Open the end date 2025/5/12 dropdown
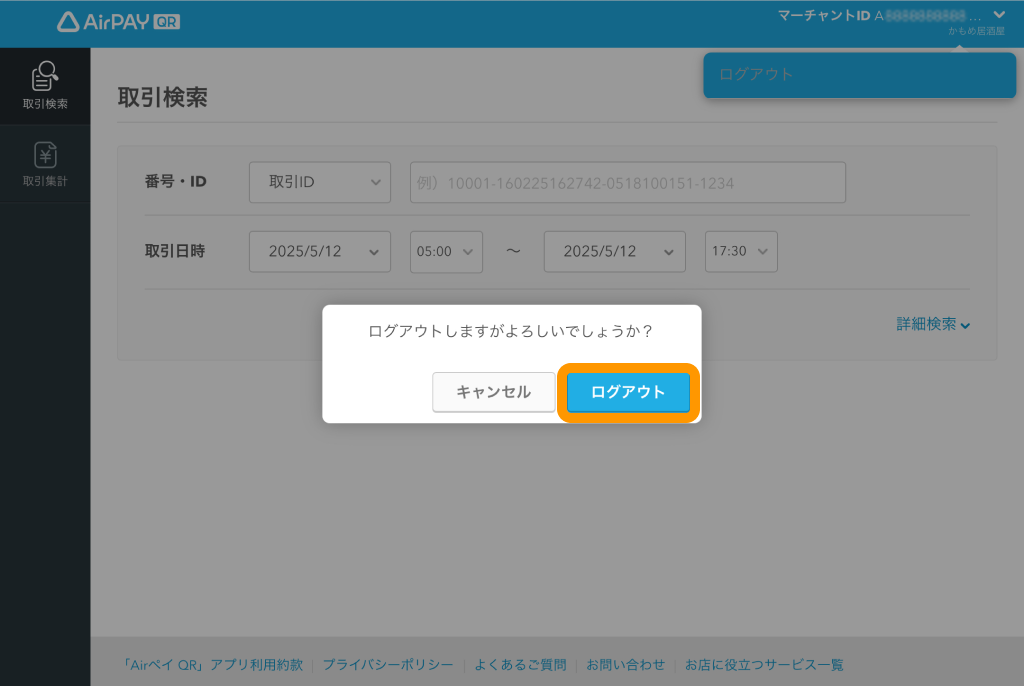Viewport: 1024px width, 686px height. [614, 251]
